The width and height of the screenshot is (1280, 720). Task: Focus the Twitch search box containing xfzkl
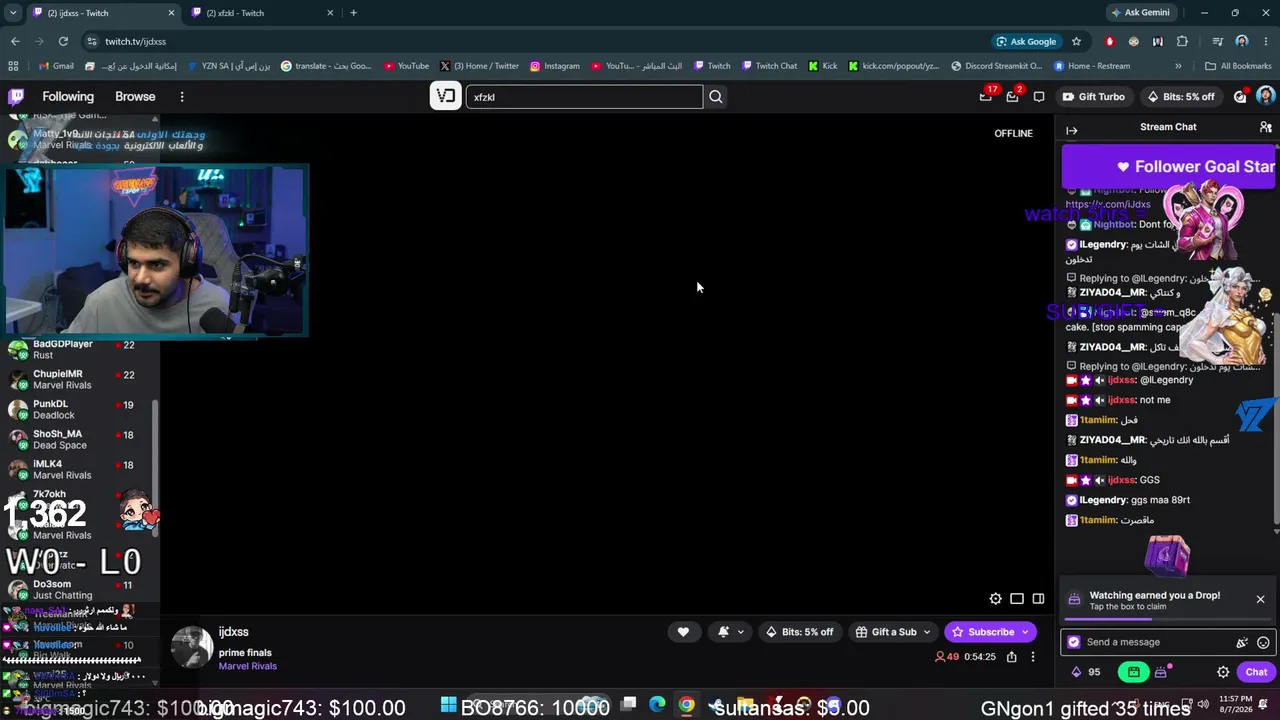(584, 97)
